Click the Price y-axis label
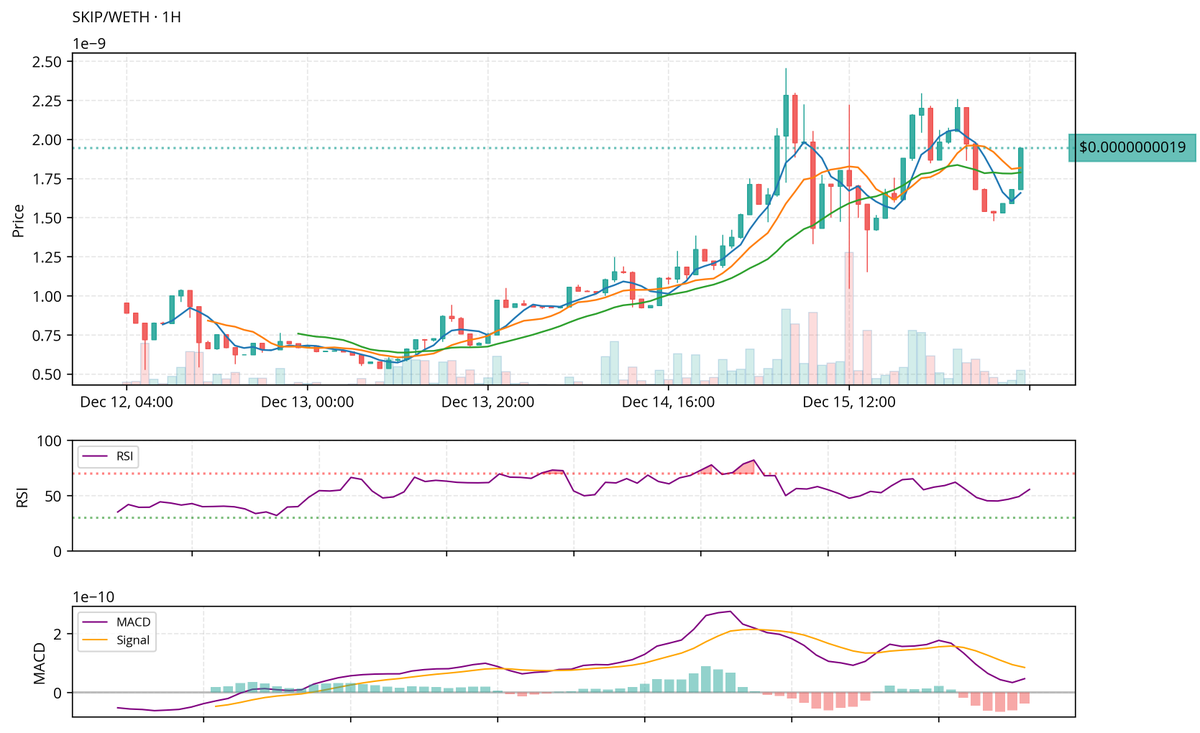The height and width of the screenshot is (733, 1200). coord(18,220)
